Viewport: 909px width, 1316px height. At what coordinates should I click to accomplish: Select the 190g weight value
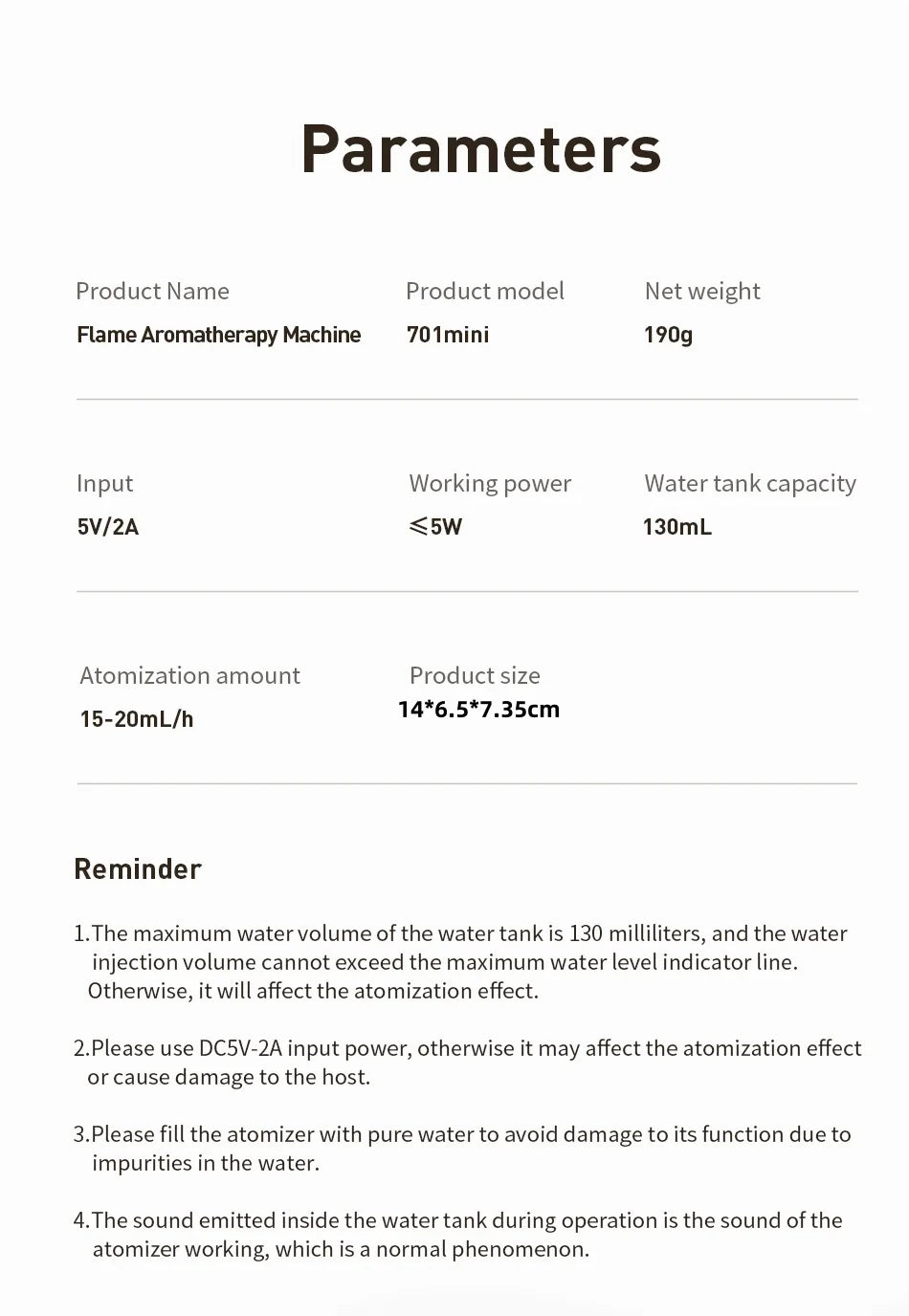point(668,335)
